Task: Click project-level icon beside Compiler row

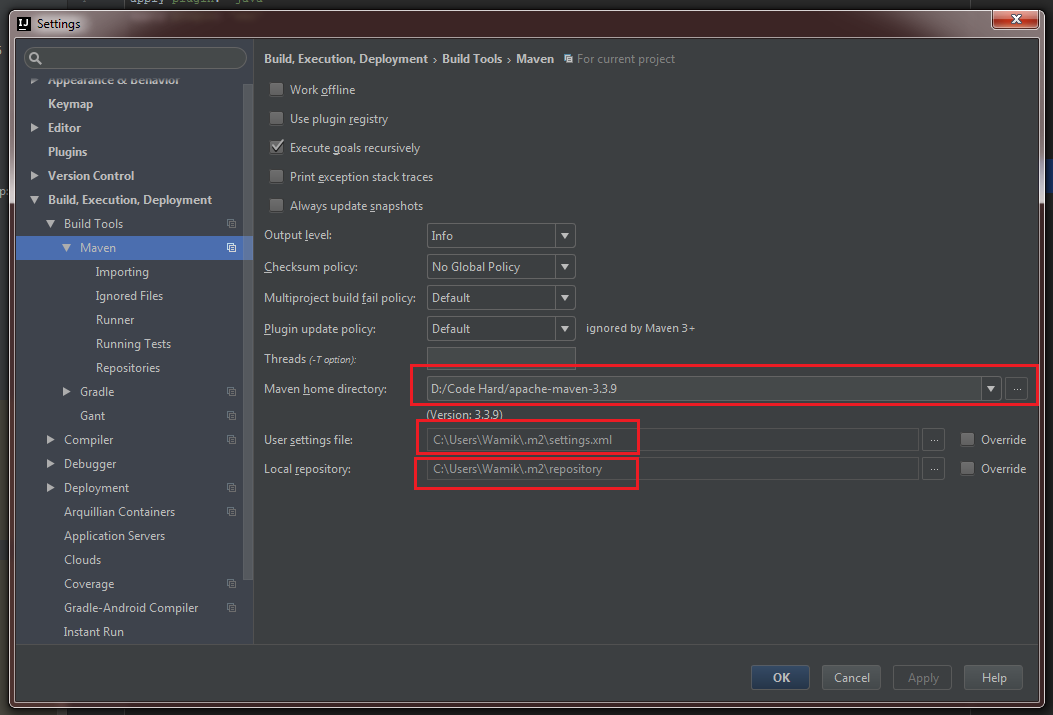Action: click(x=231, y=440)
